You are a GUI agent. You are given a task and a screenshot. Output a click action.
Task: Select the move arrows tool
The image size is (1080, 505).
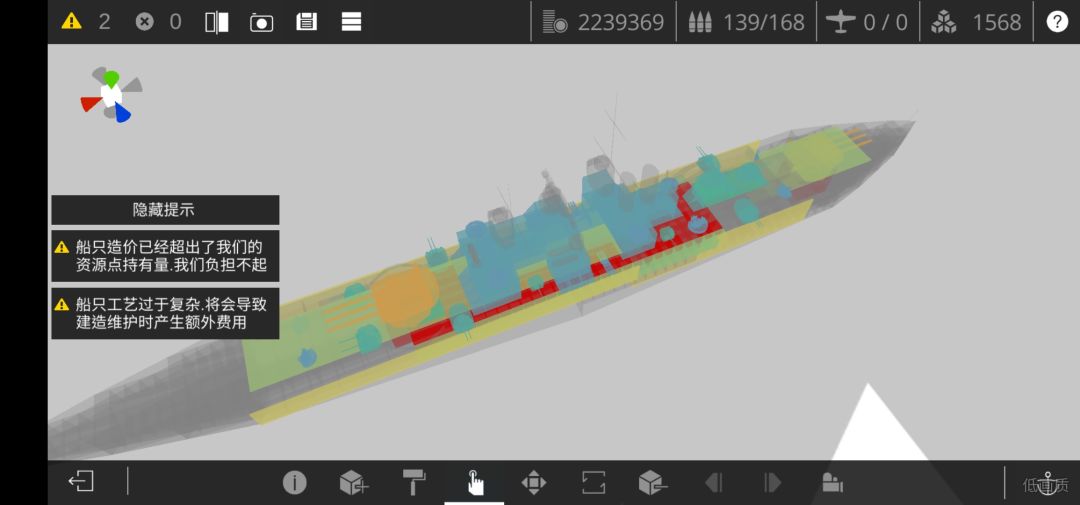534,482
